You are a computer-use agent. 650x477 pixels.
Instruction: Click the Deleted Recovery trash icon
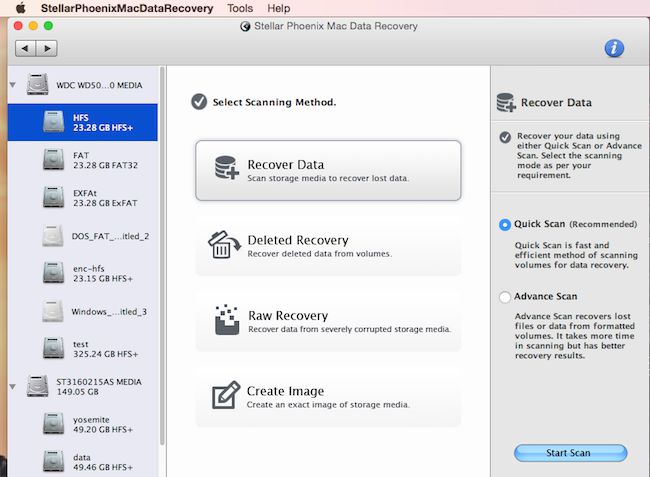tap(224, 245)
